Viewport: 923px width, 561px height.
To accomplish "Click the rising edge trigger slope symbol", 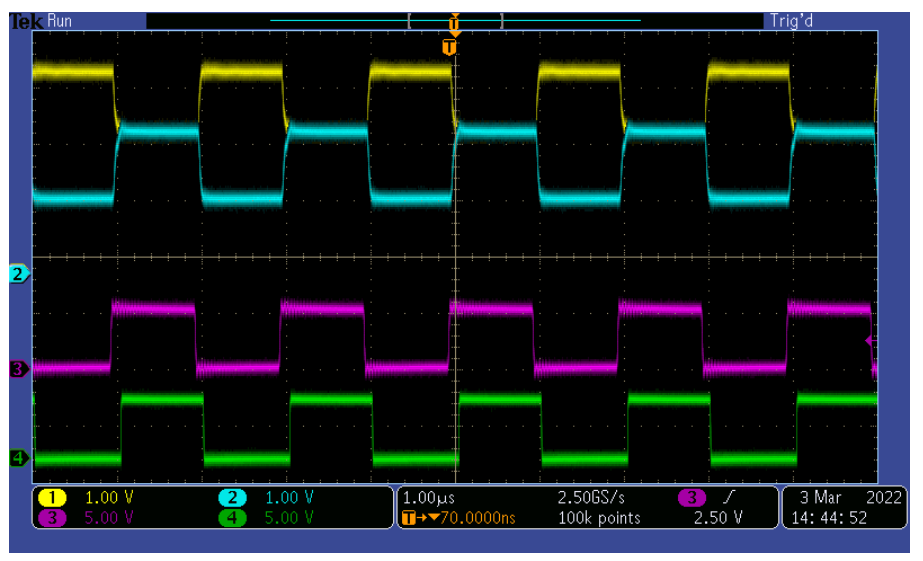I will coord(727,498).
